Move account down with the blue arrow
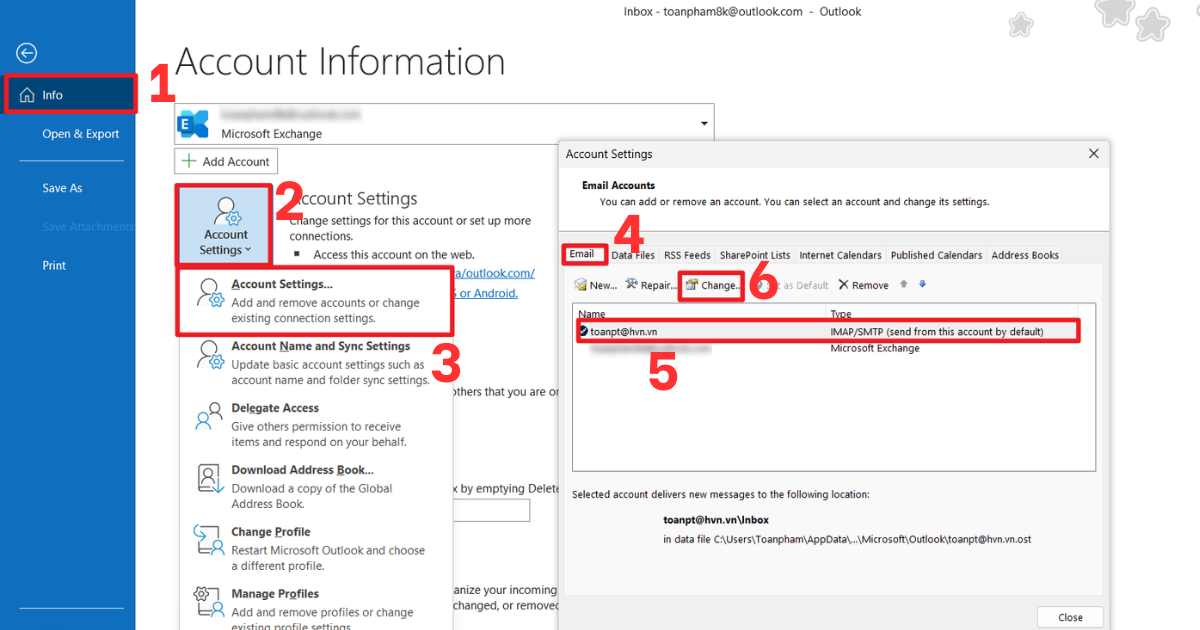Image resolution: width=1200 pixels, height=630 pixels. pyautogui.click(x=922, y=284)
